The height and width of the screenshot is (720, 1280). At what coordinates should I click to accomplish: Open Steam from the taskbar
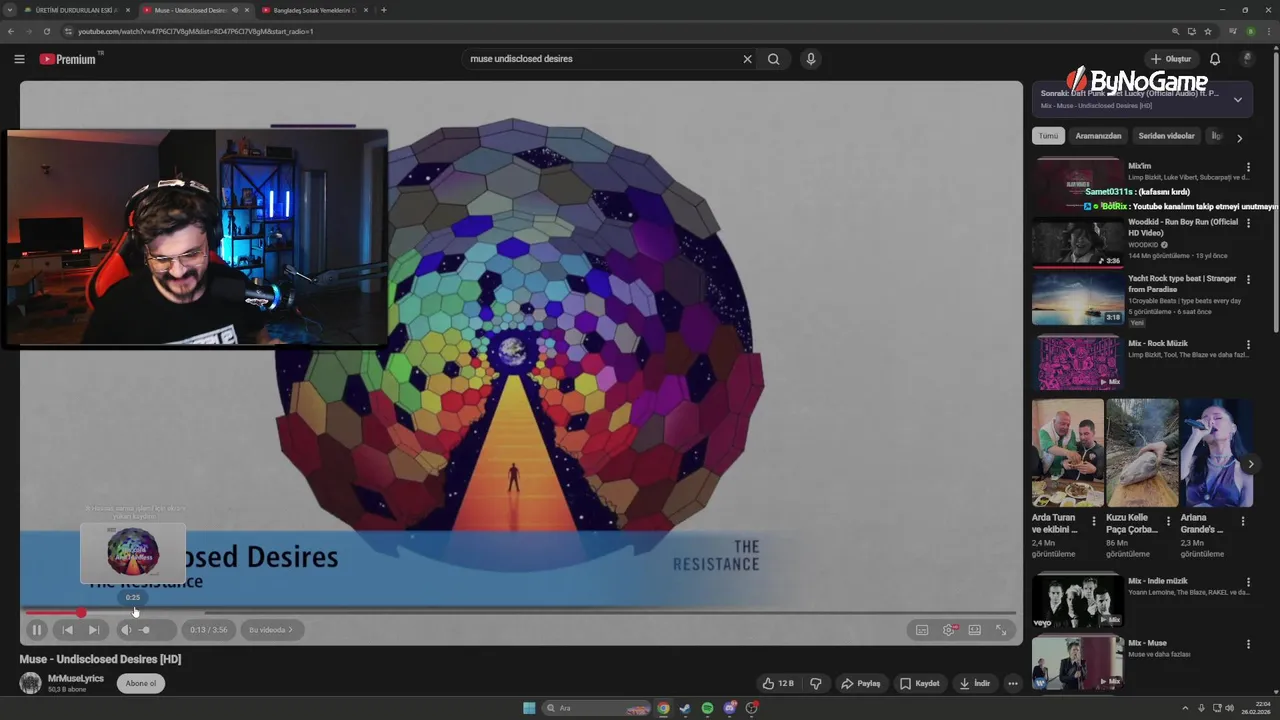685,708
